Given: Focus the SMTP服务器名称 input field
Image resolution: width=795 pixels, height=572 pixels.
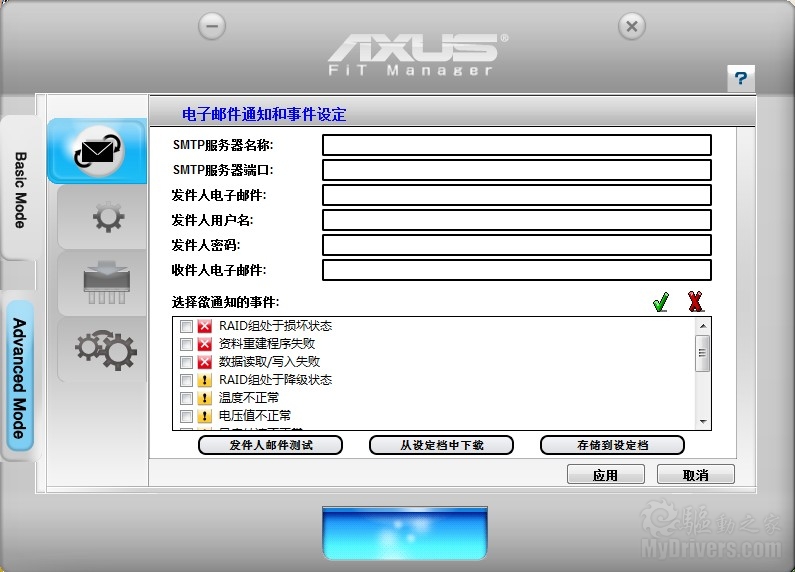Looking at the screenshot, I should (516, 146).
